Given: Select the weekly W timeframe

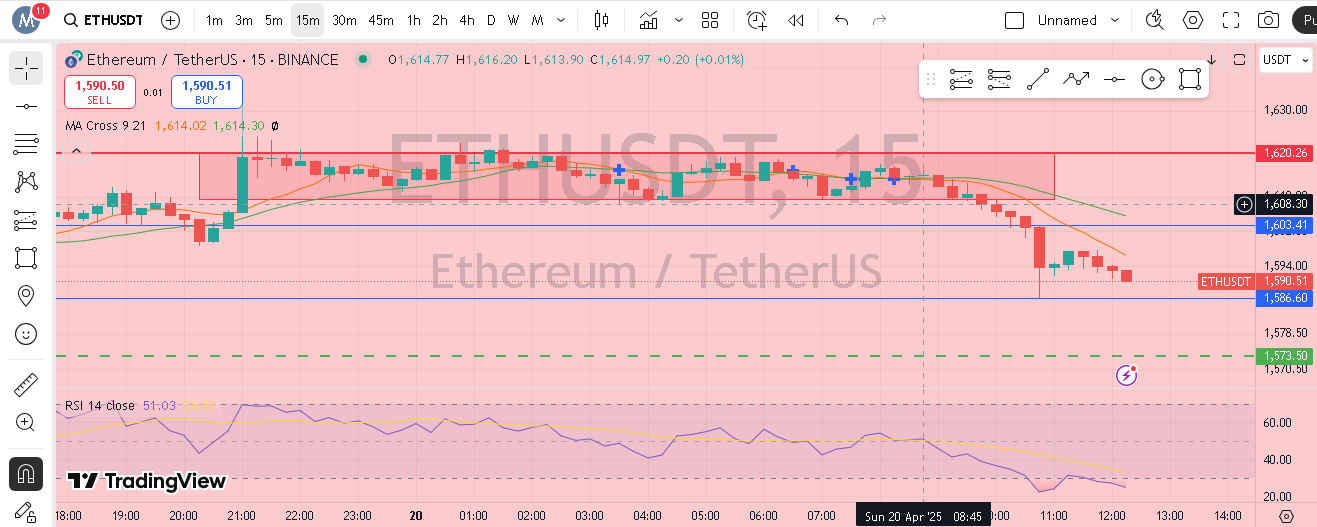Looking at the screenshot, I should pos(513,20).
